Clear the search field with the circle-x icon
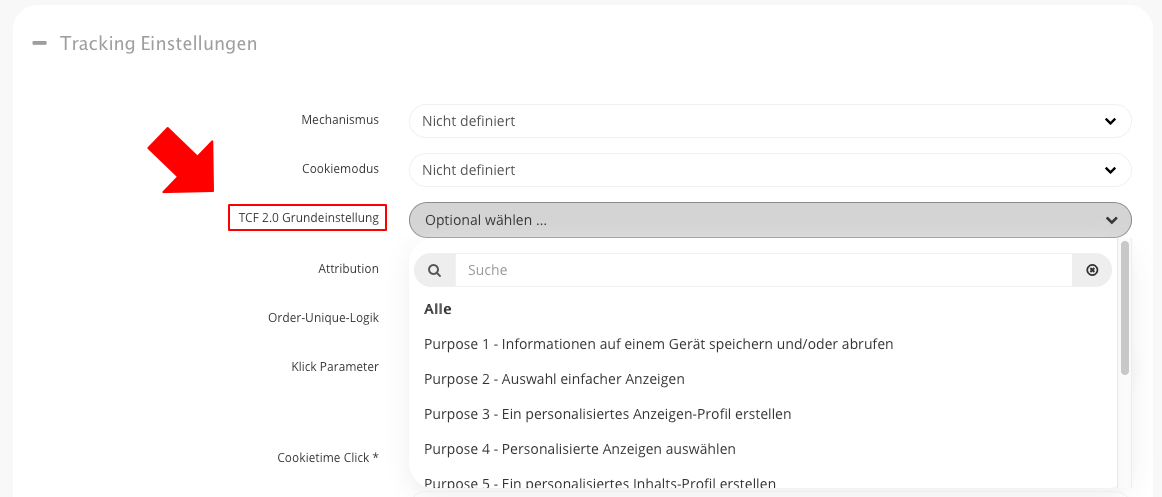Viewport: 1162px width, 497px height. [x=1092, y=270]
